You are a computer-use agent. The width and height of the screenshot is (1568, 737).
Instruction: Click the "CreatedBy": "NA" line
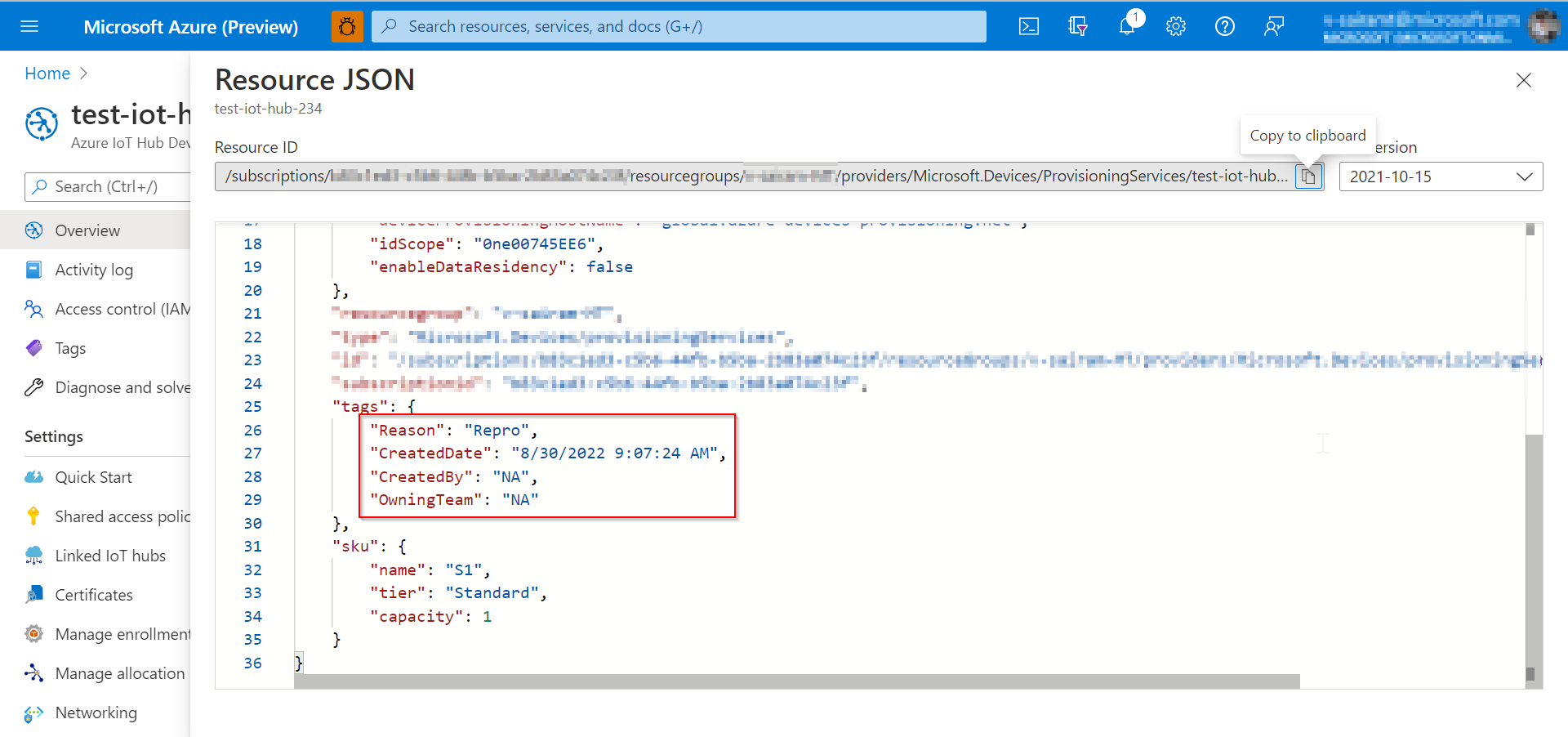click(x=454, y=477)
